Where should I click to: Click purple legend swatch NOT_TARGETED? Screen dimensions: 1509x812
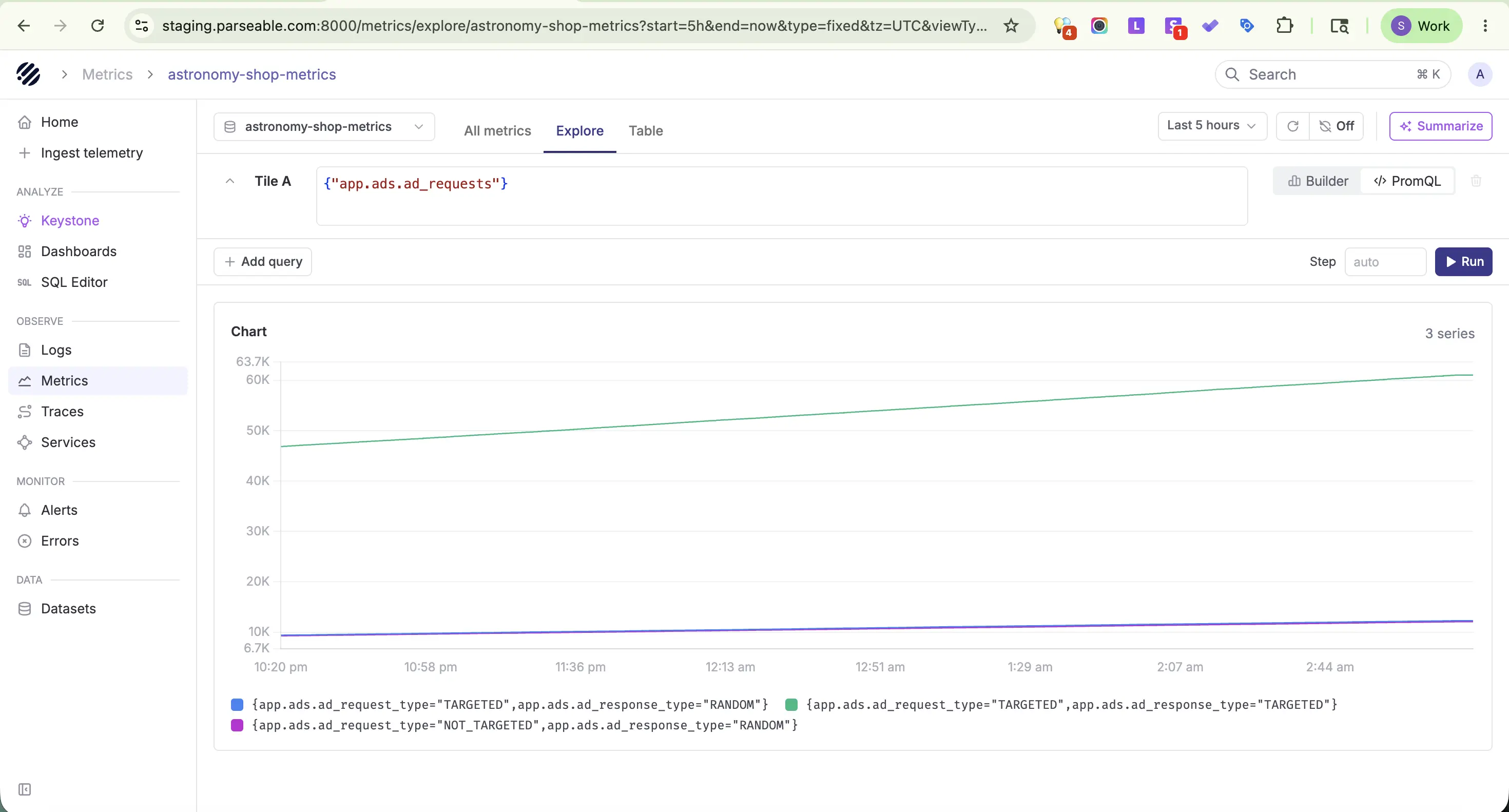(237, 725)
